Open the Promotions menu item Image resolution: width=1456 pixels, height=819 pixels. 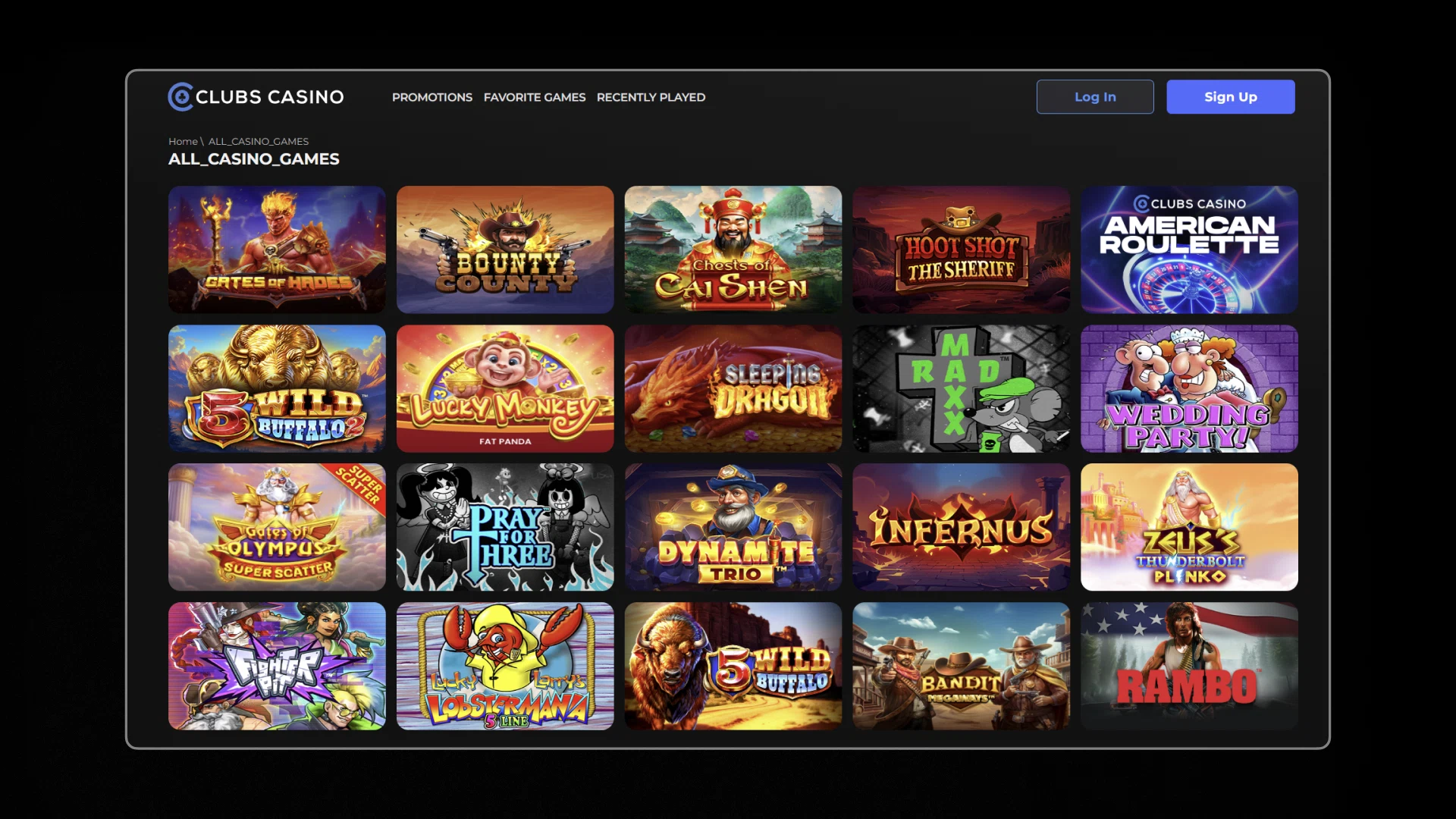432,97
